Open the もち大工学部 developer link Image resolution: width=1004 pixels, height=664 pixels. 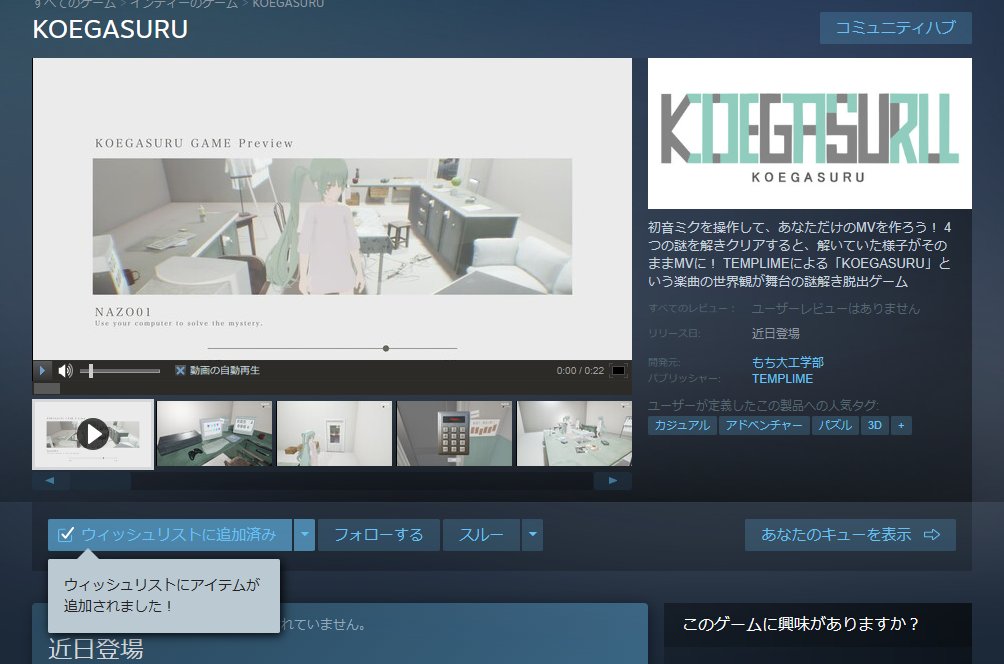(787, 362)
